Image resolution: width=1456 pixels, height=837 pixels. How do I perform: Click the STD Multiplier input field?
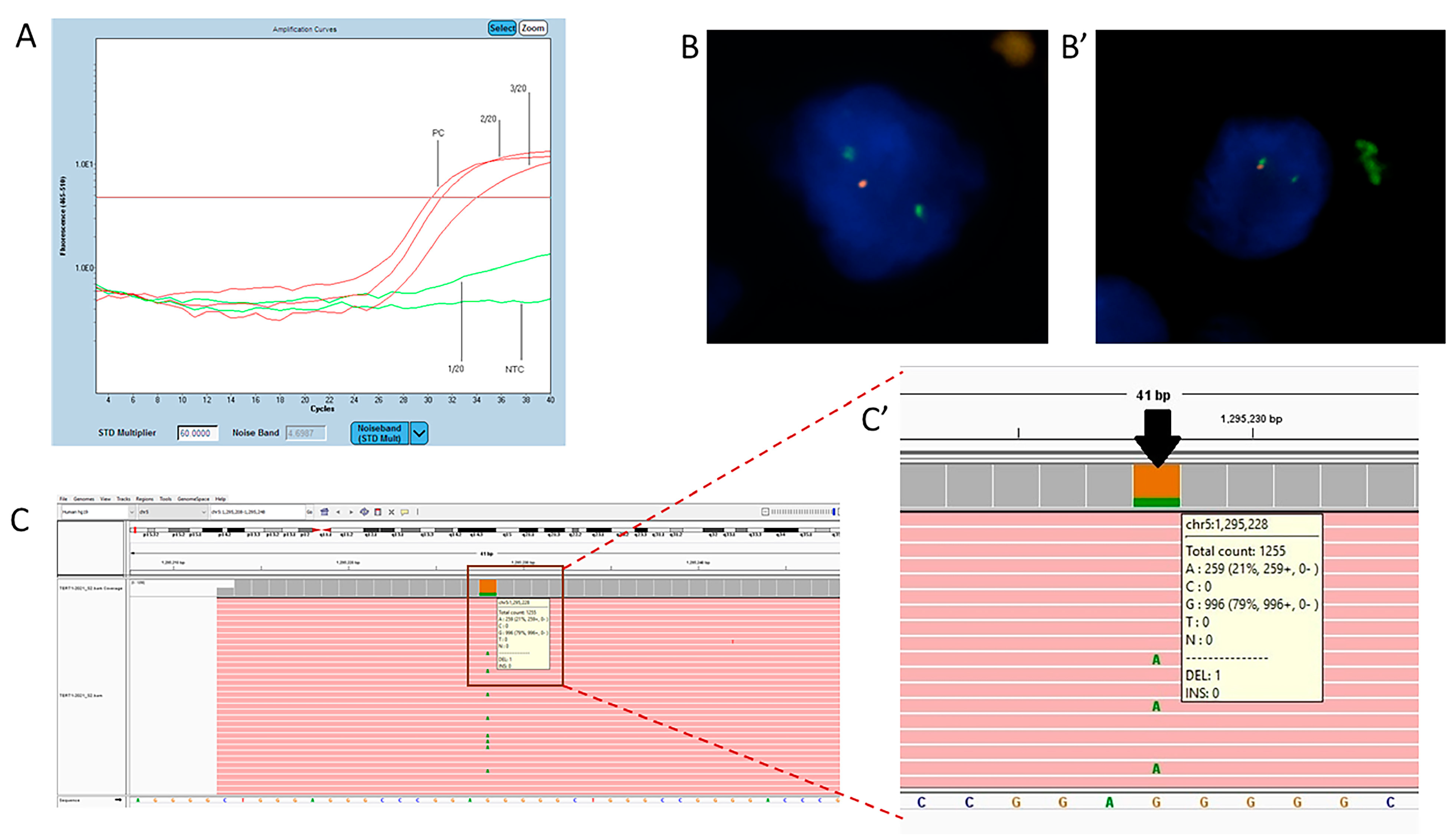click(x=197, y=433)
